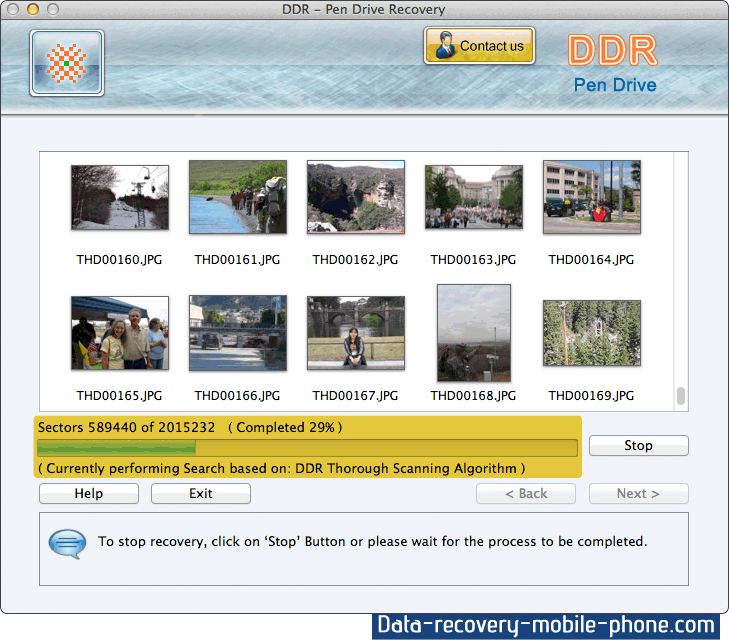This screenshot has height=640, width=729.
Task: Click the scan progress bar
Action: (307, 447)
